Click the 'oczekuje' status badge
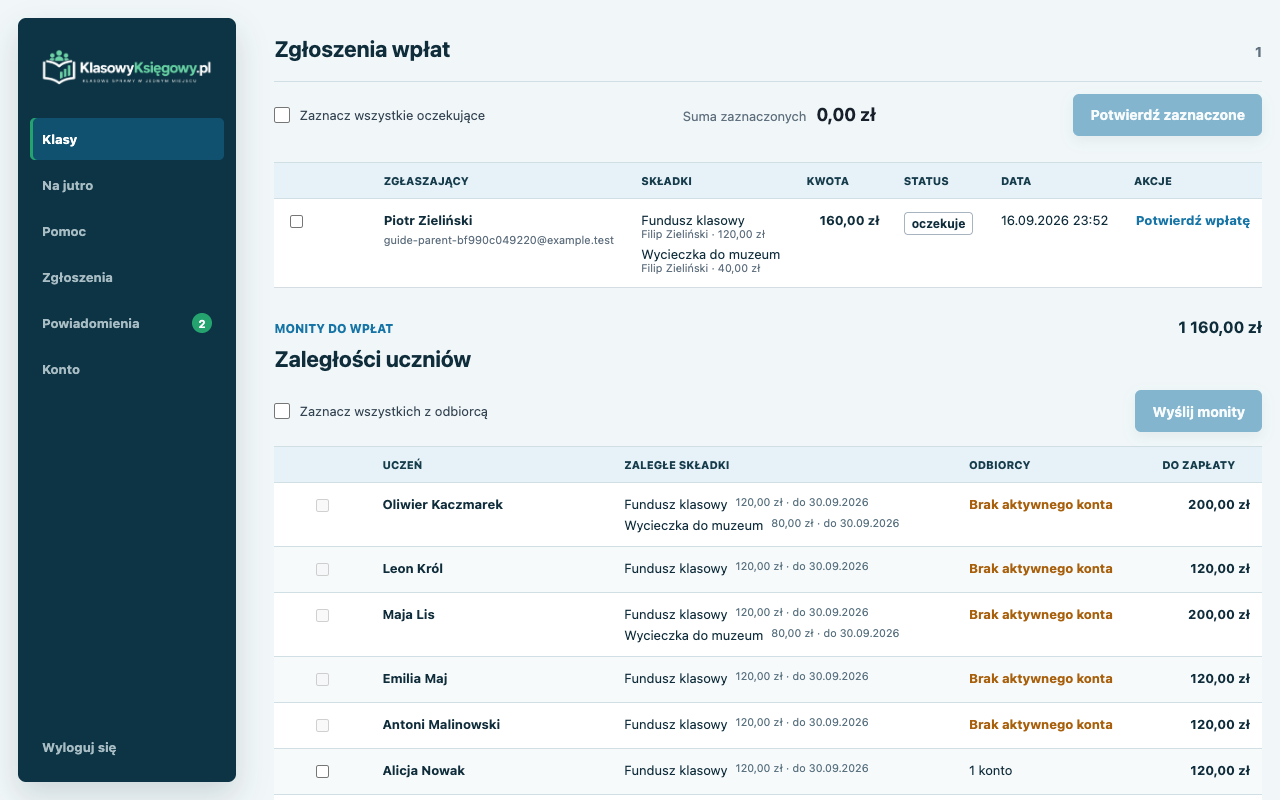Image resolution: width=1280 pixels, height=800 pixels. coord(938,223)
